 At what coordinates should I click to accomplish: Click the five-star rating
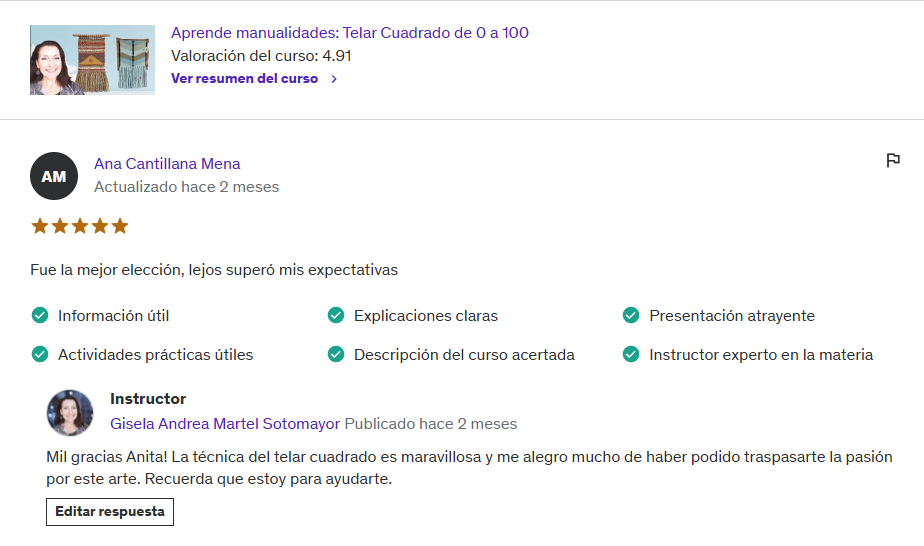(80, 226)
